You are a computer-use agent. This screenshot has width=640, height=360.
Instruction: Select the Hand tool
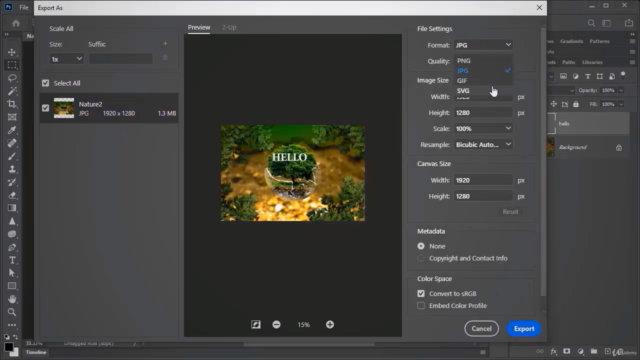pos(12,299)
